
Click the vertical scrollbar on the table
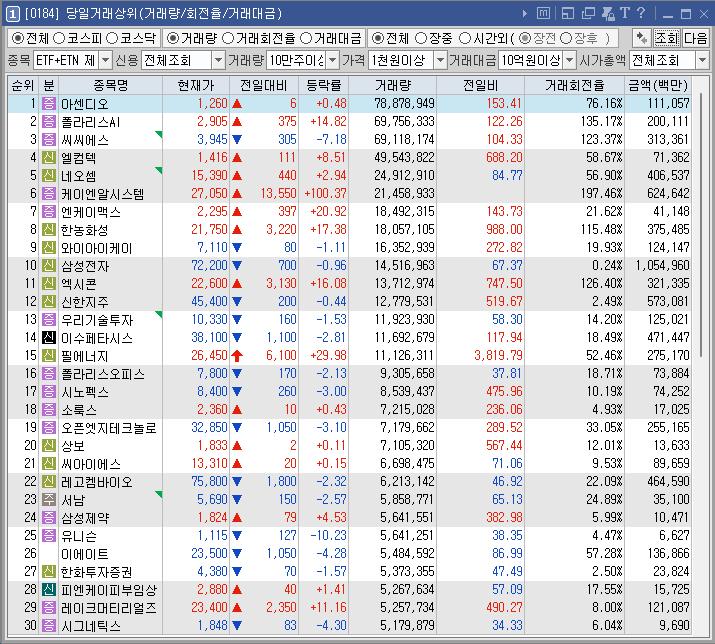click(701, 226)
